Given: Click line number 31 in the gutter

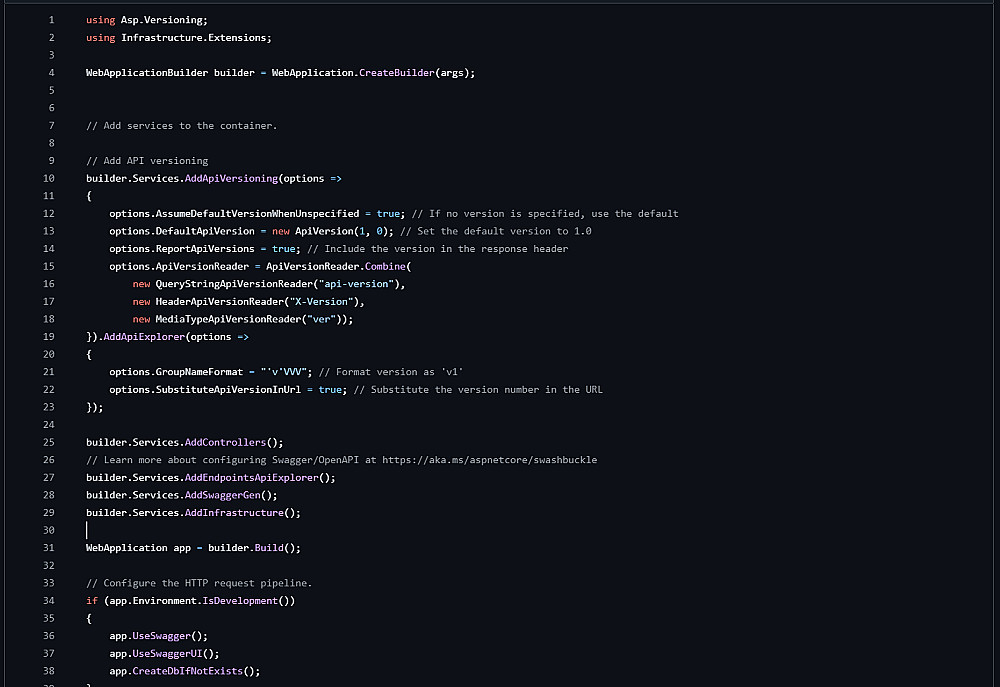Looking at the screenshot, I should click(49, 547).
